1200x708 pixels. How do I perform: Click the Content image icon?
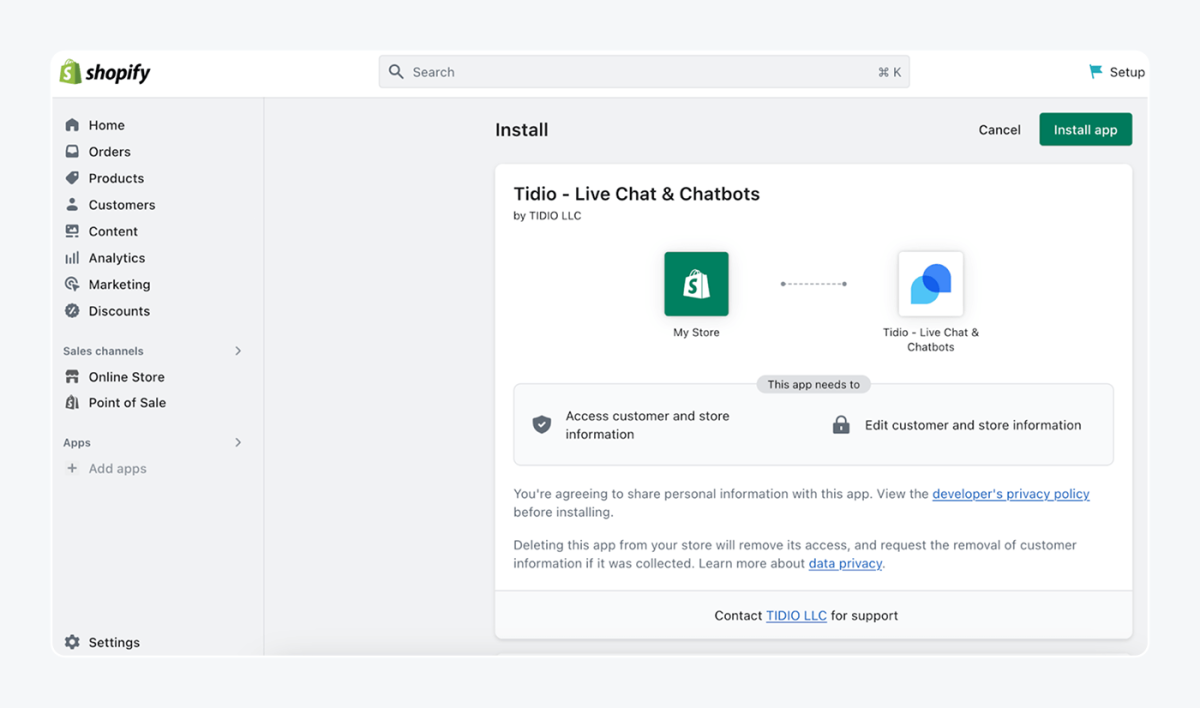pos(72,231)
